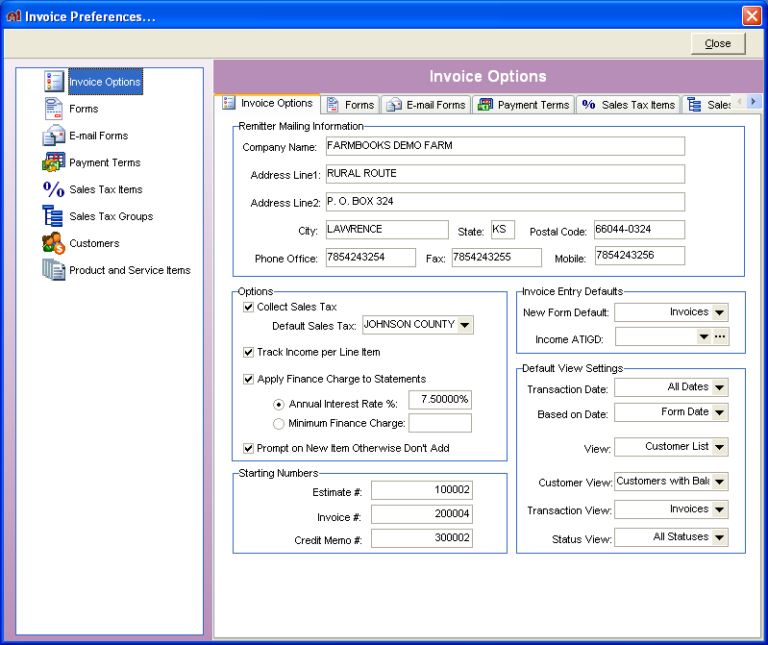Open Income ATIGD lookup with ellipsis button
Screen dimensions: 768x645
[720, 336]
